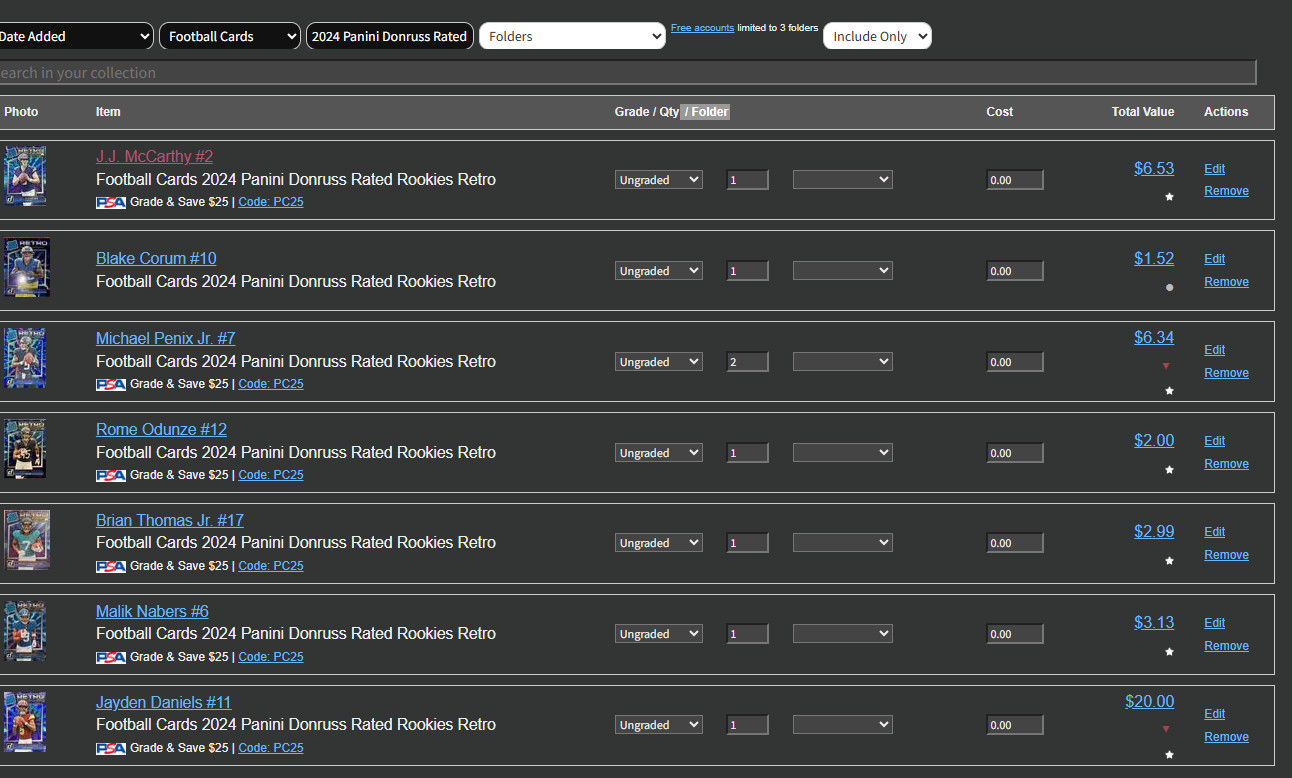Open the Rome Odunze #12 link
Image resolution: width=1292 pixels, height=778 pixels.
tap(161, 429)
